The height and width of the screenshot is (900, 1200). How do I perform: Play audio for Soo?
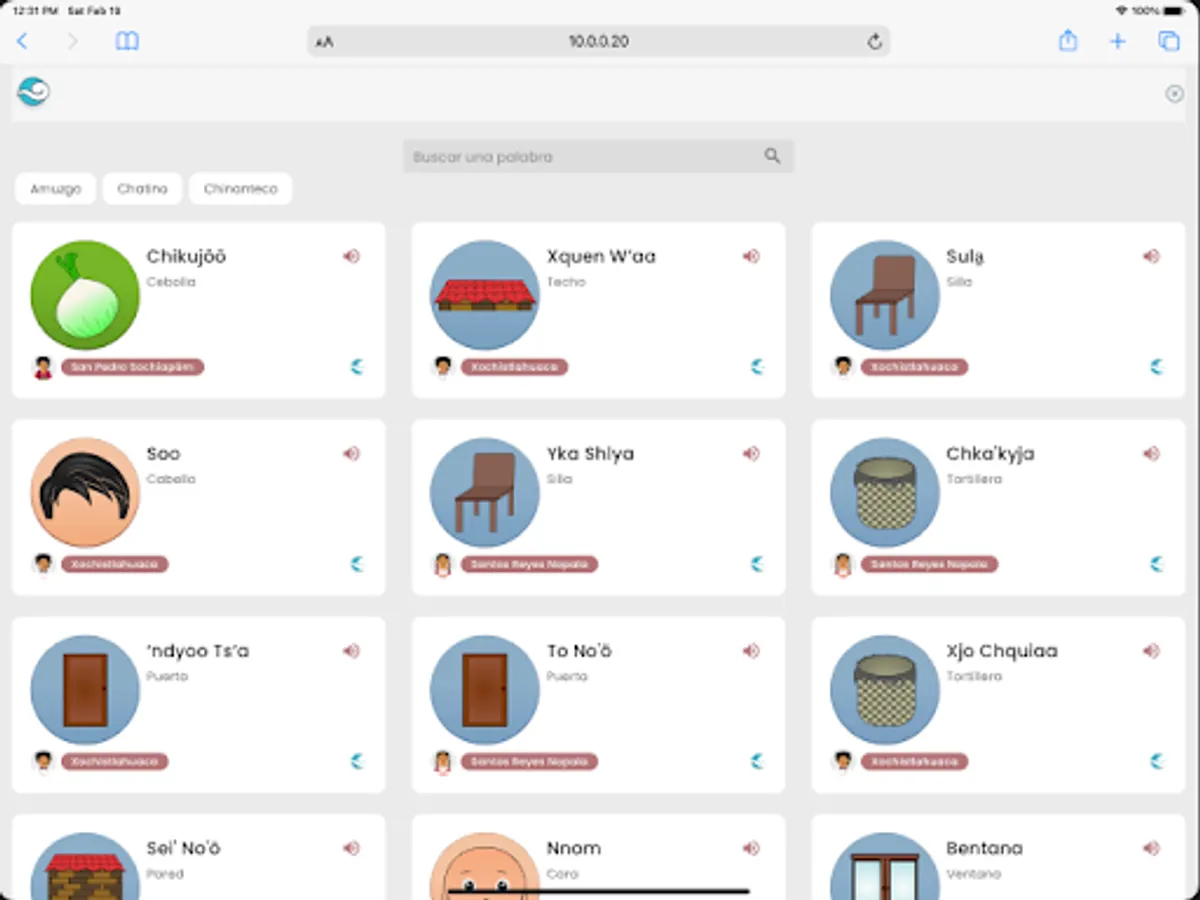click(x=351, y=453)
